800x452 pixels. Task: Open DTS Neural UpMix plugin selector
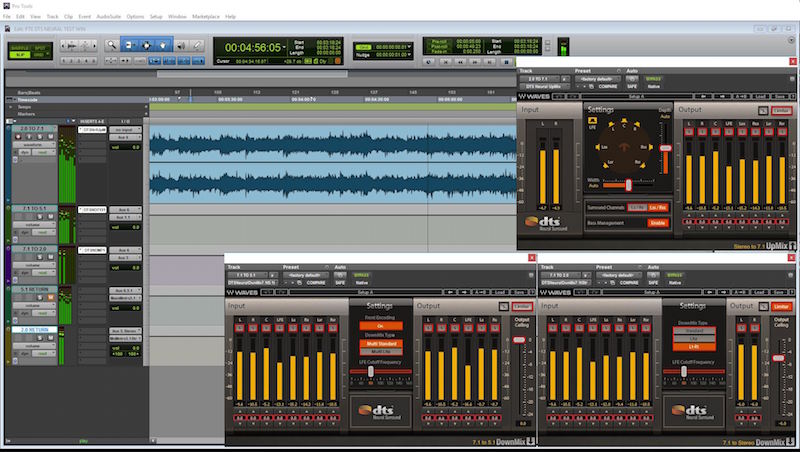click(x=545, y=86)
